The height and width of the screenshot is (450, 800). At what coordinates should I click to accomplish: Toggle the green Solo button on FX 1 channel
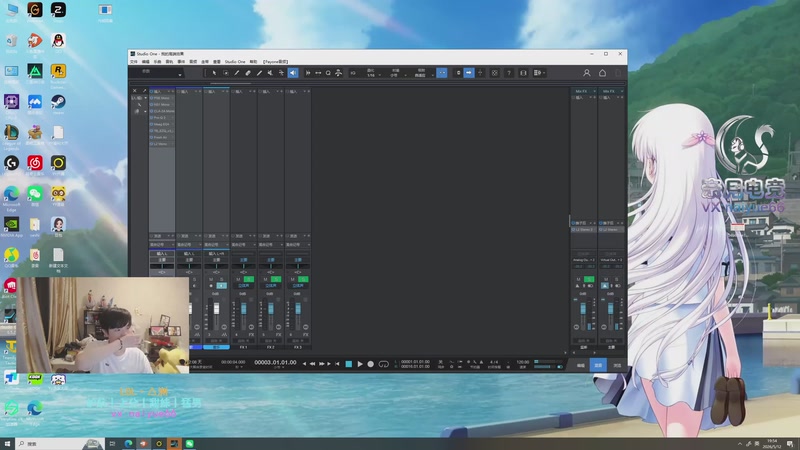248,279
